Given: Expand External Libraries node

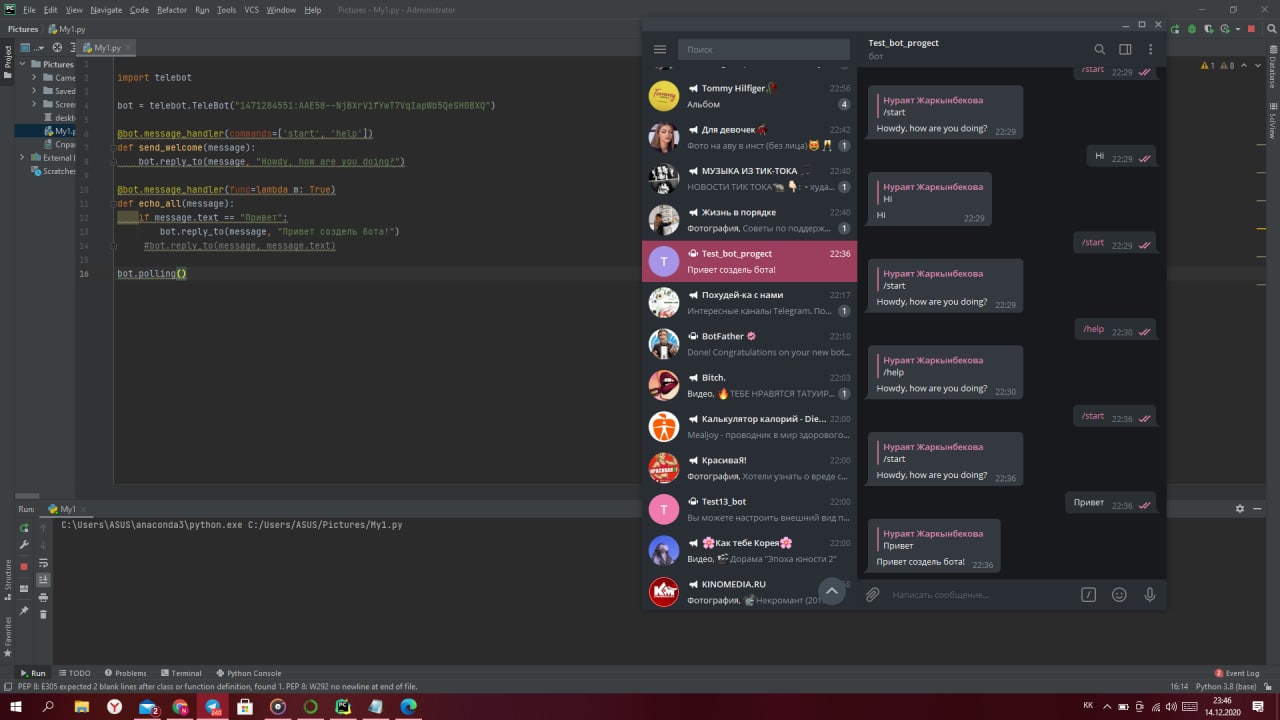Looking at the screenshot, I should (22, 158).
